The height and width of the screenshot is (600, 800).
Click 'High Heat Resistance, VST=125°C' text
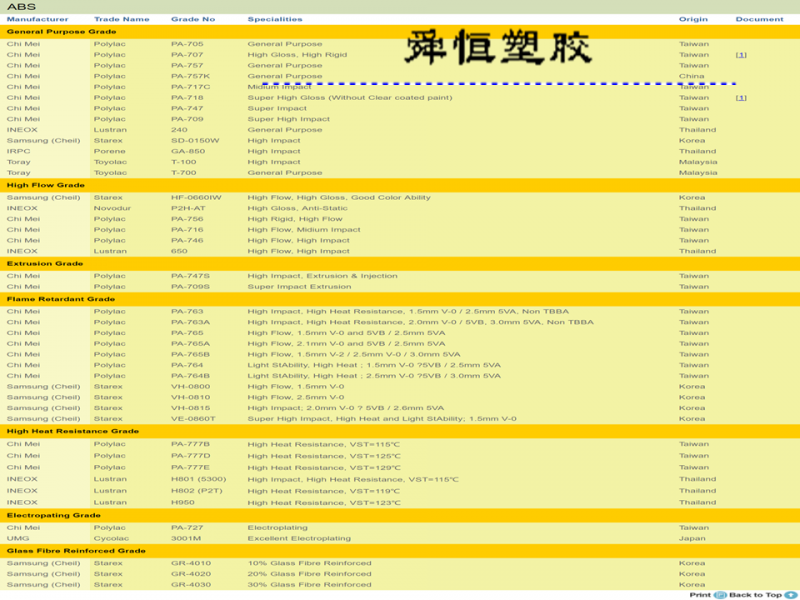point(323,456)
